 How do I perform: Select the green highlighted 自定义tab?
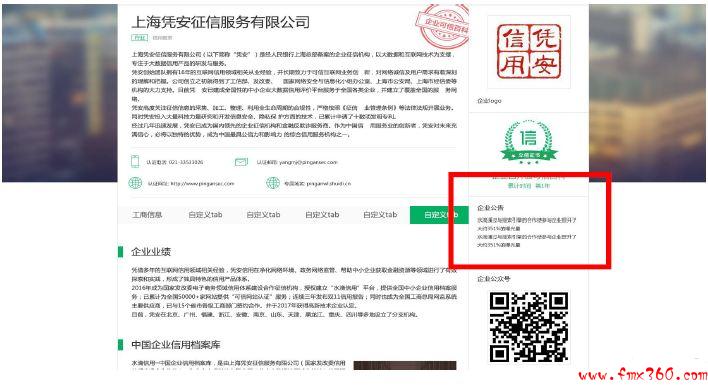tap(439, 214)
